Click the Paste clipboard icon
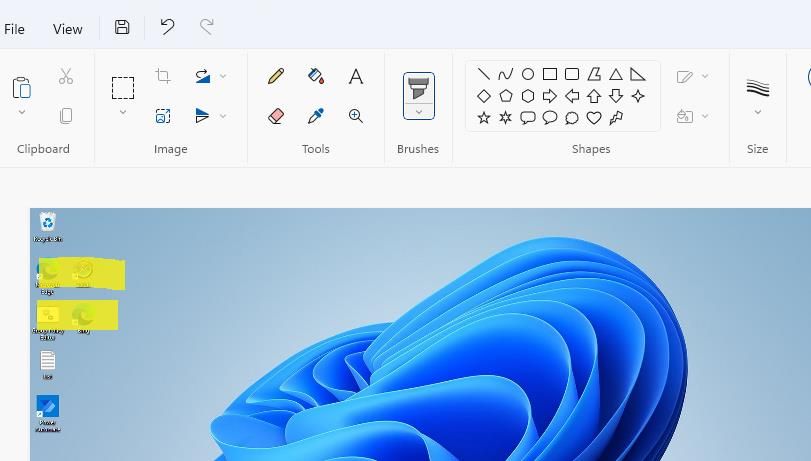Image resolution: width=811 pixels, height=461 pixels. pos(22,87)
